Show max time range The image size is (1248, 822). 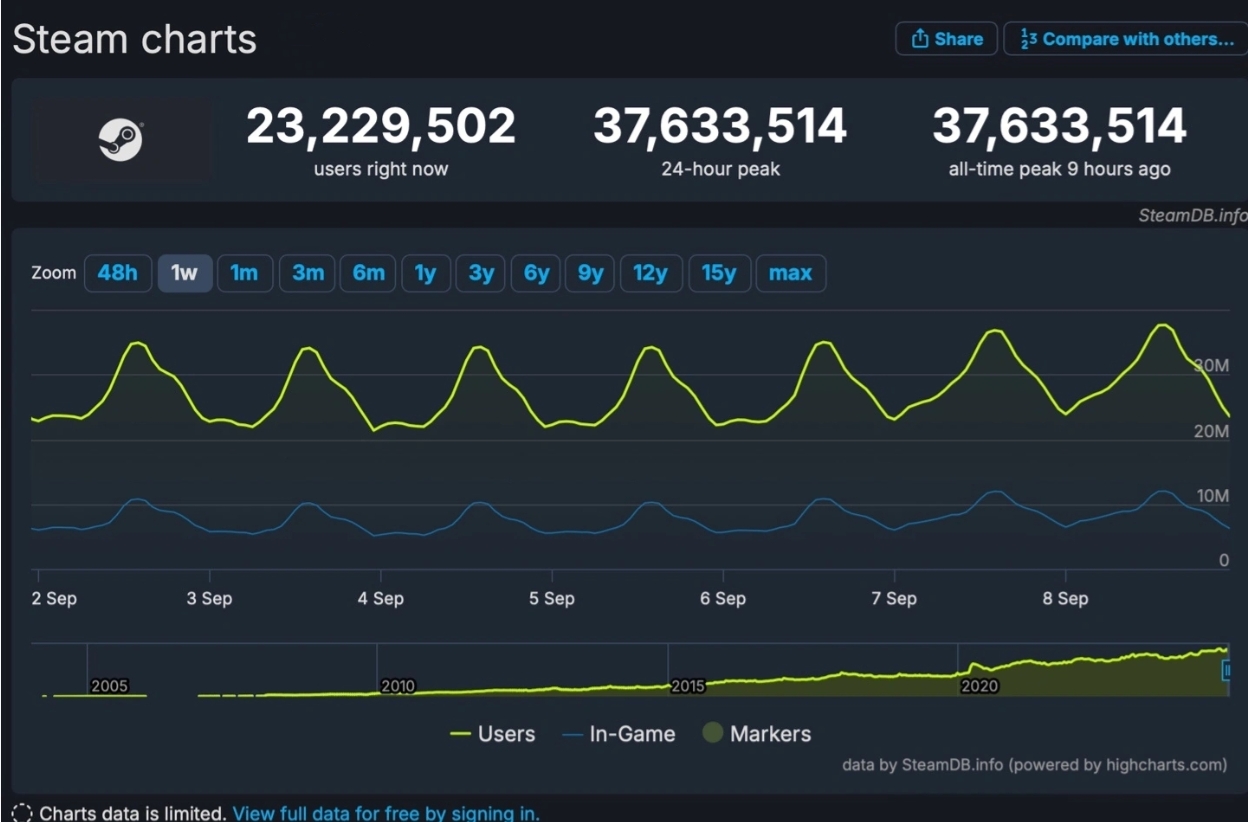[791, 273]
